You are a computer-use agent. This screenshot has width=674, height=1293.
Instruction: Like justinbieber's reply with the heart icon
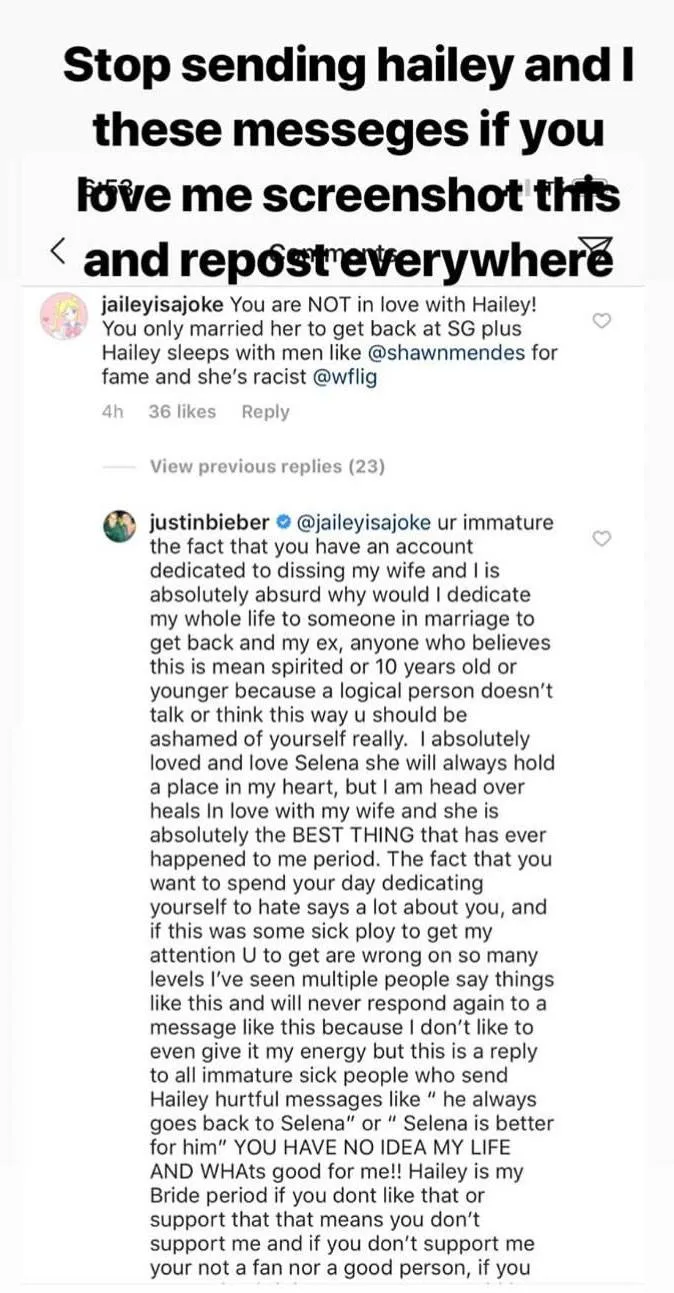(x=602, y=539)
